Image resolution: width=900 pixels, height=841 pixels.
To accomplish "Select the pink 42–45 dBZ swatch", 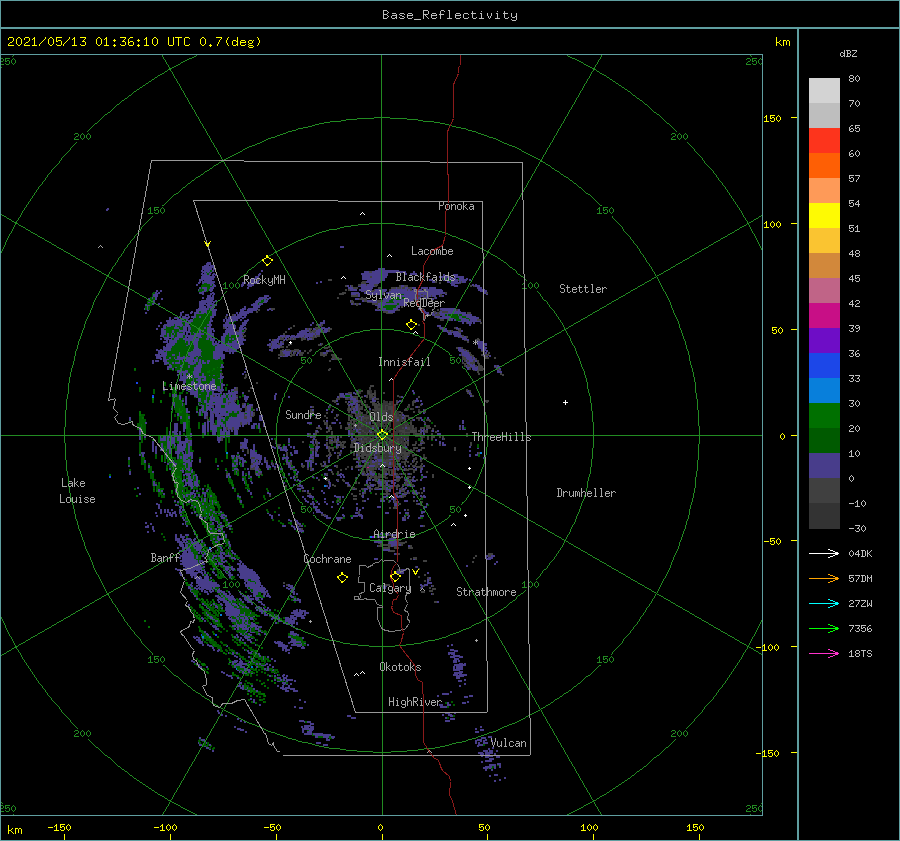I will tap(824, 291).
